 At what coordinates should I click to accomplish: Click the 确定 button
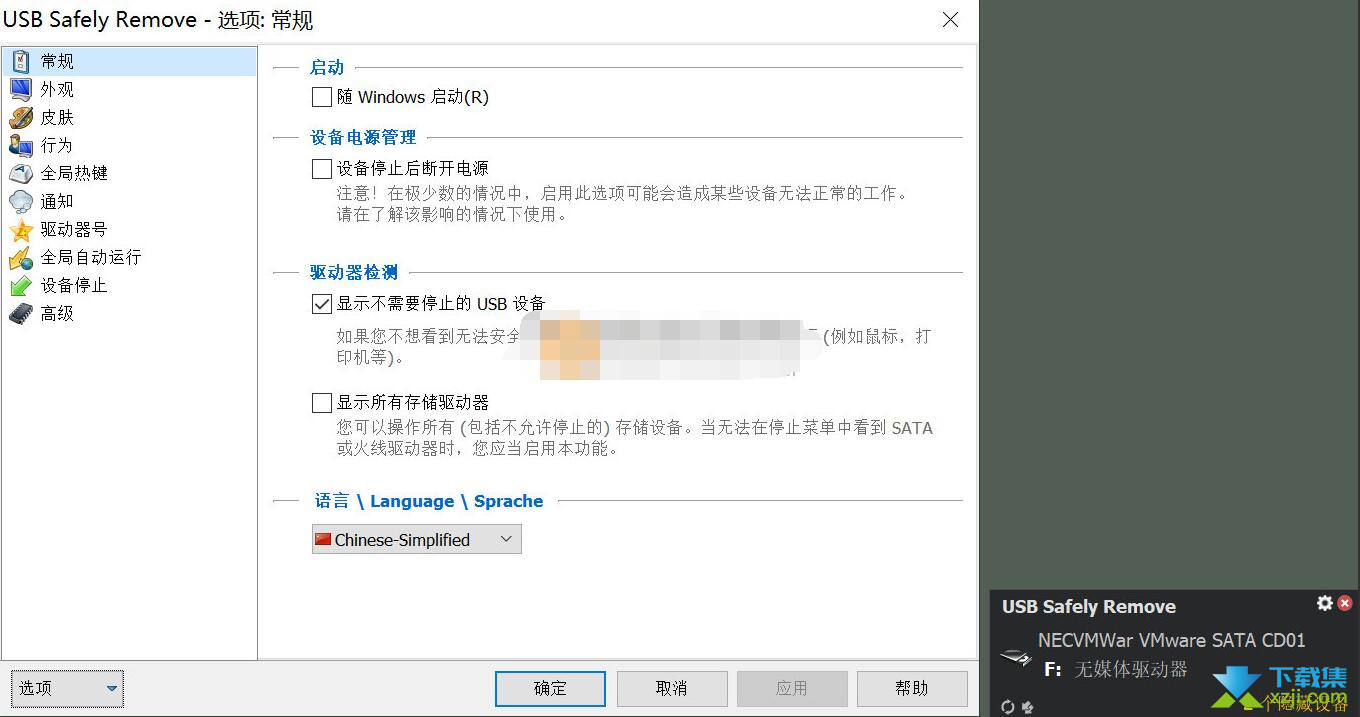[x=550, y=688]
